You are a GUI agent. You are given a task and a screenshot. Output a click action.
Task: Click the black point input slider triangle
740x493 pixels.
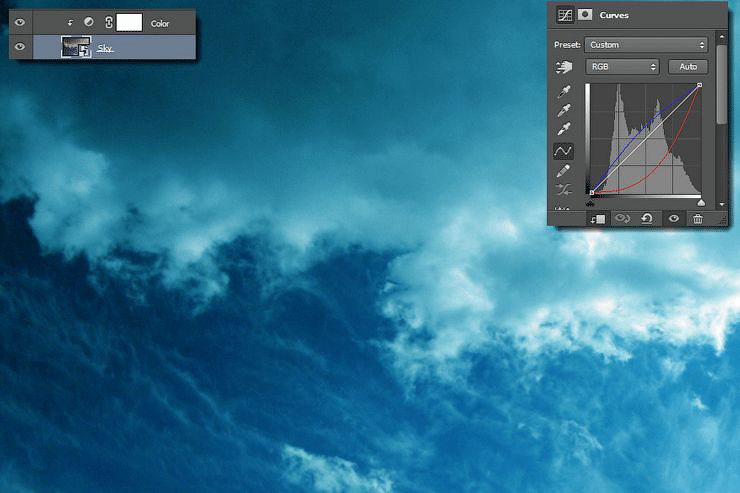(590, 203)
